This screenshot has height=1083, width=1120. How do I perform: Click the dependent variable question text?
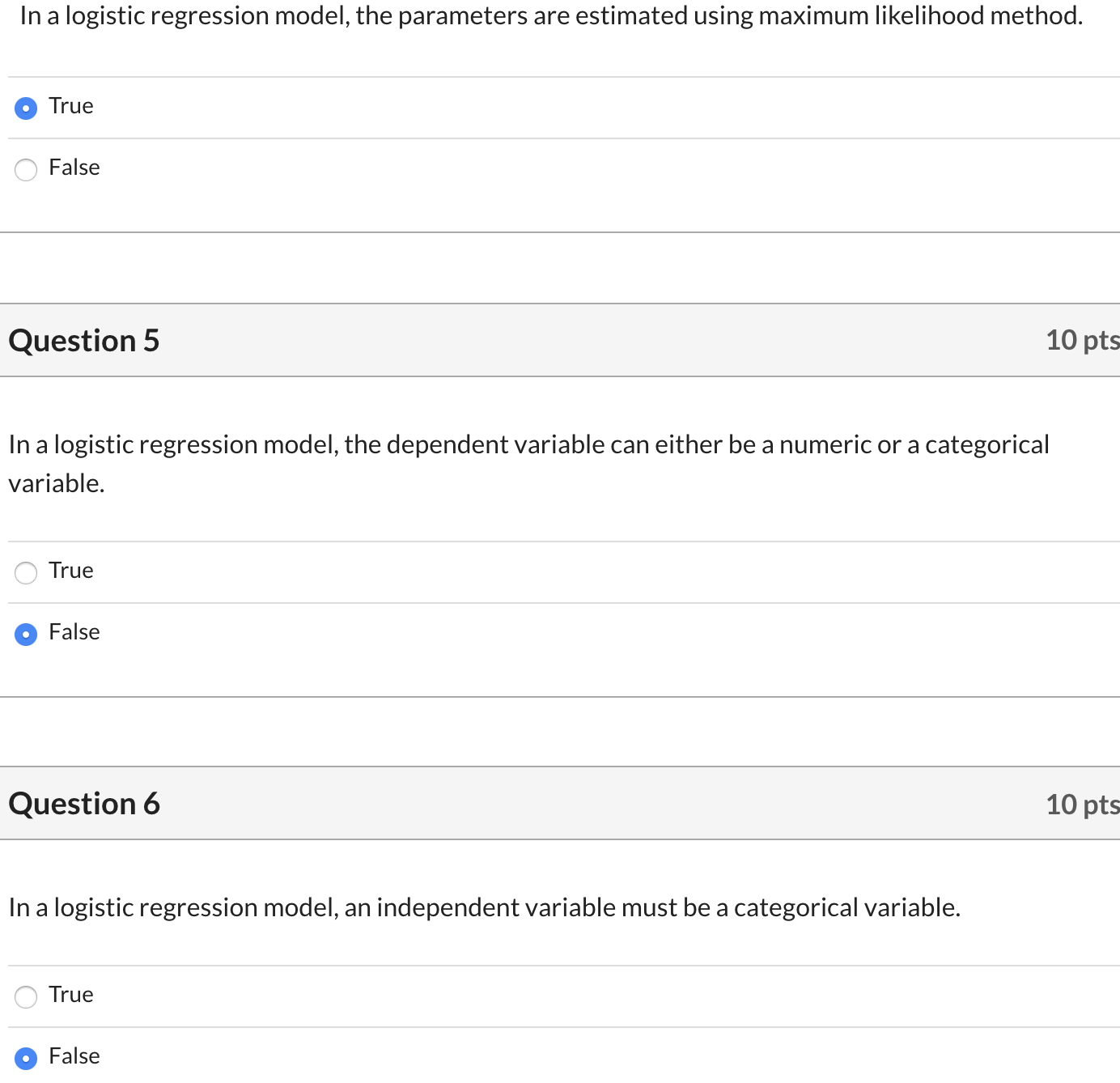528,445
